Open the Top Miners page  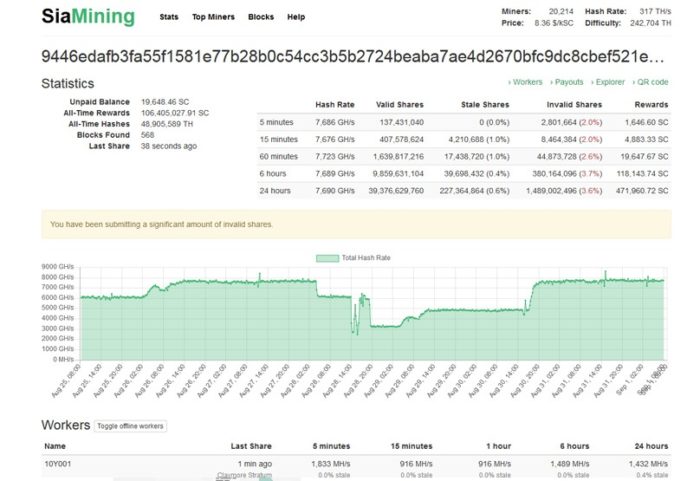click(x=213, y=17)
